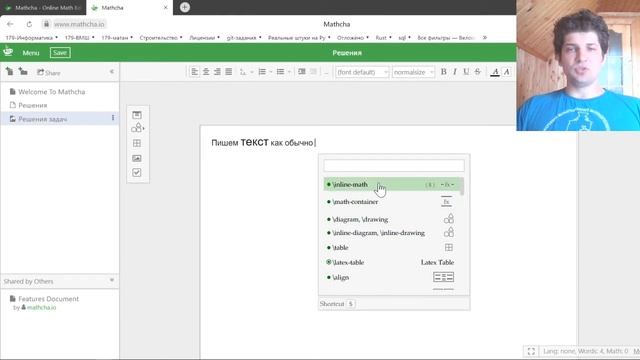640x360 pixels.
Task: Open the Rust bookmarks folder
Action: coord(383,38)
